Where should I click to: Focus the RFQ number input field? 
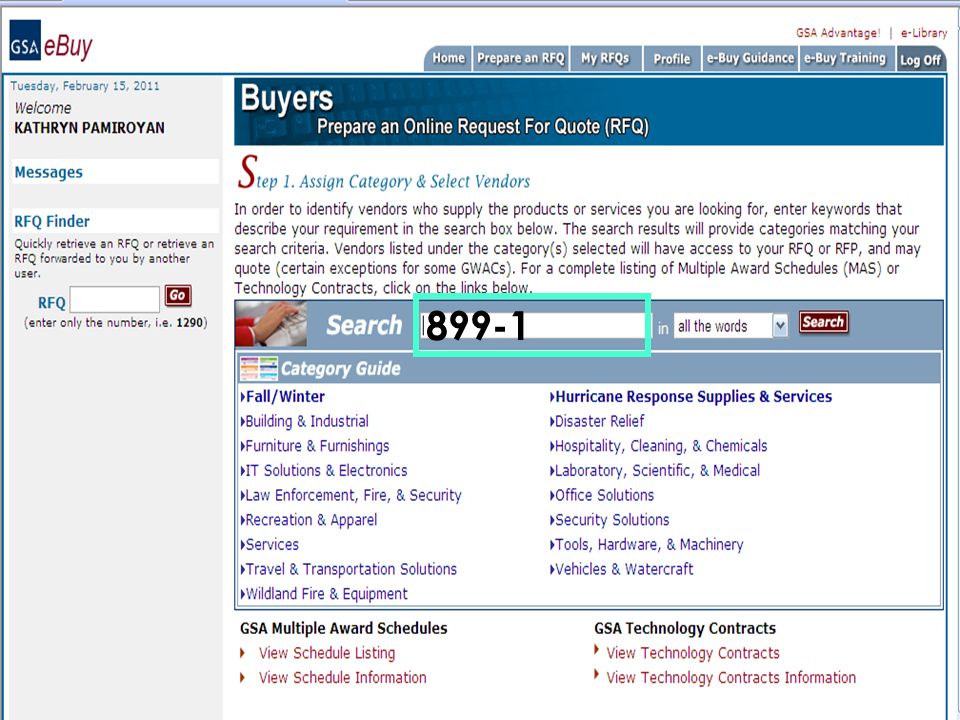[114, 299]
